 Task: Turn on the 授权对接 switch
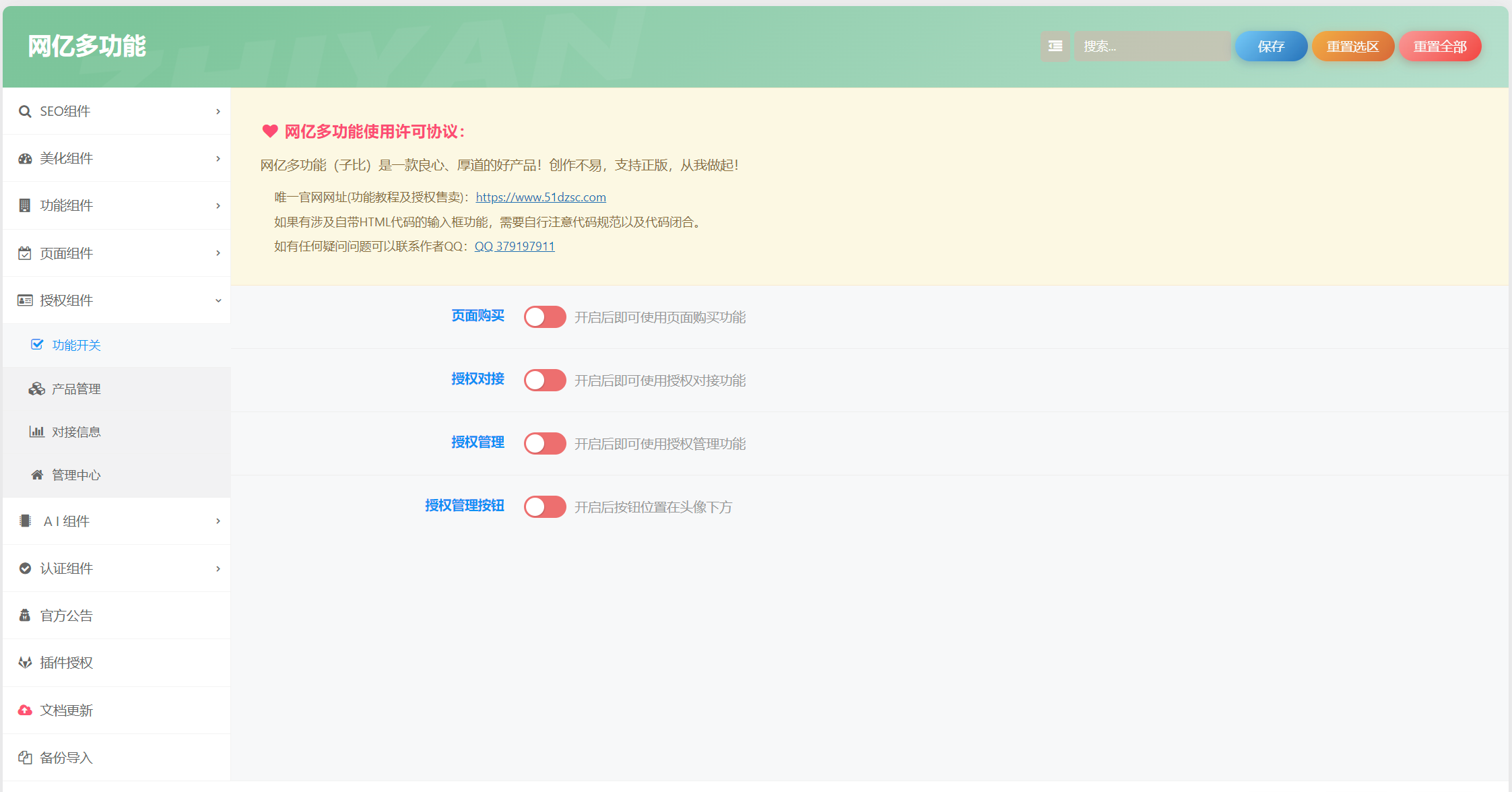click(x=545, y=381)
